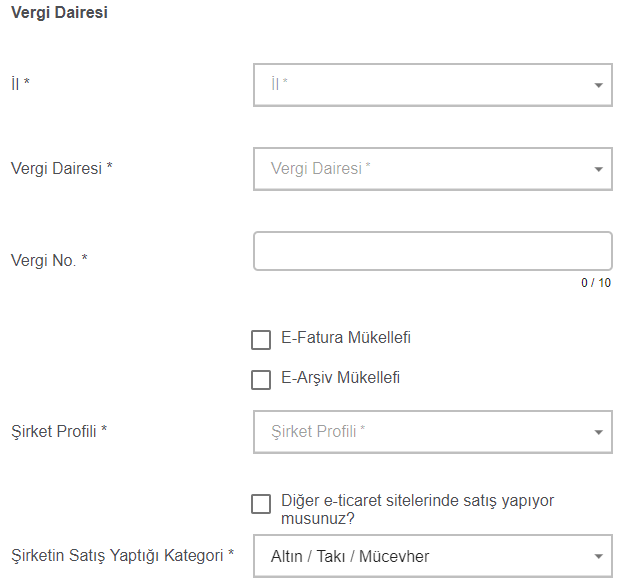Focus the Vergi No. text input
The height and width of the screenshot is (588, 629).
coord(432,252)
